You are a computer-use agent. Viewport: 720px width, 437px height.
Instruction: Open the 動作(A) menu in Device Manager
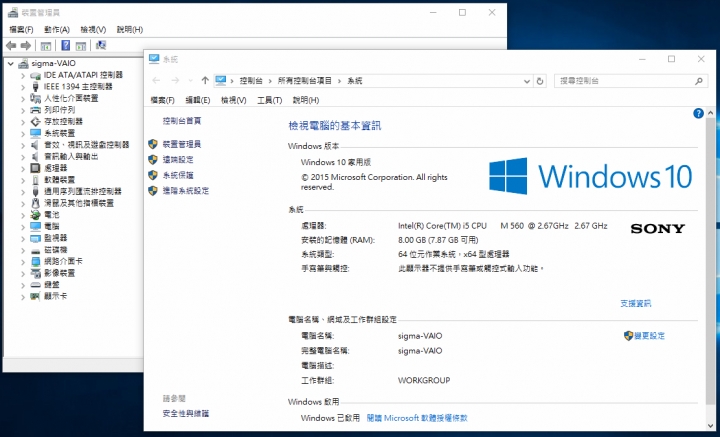coord(56,29)
